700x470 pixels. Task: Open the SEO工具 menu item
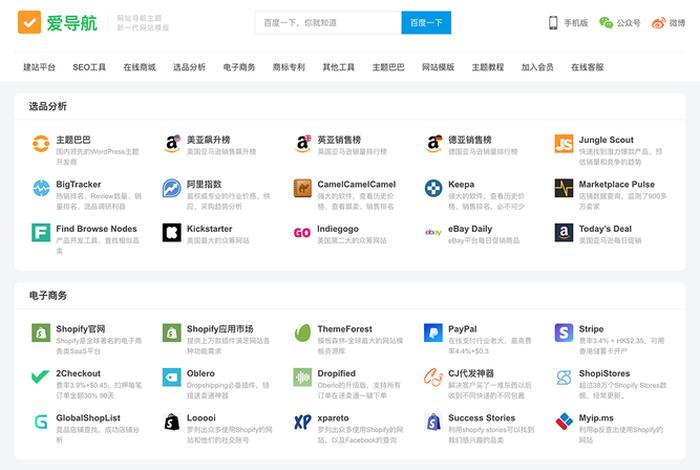pos(89,67)
